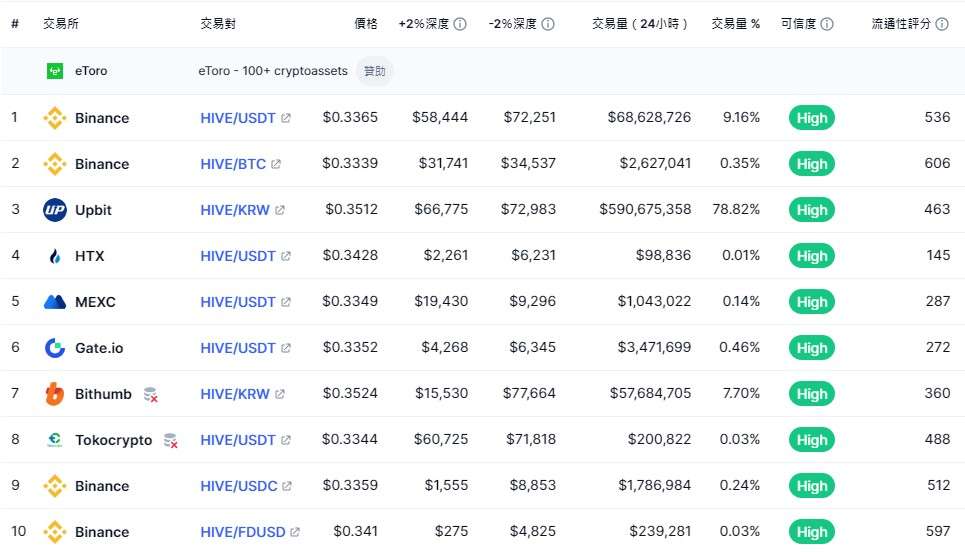Click info icon beside +2% depth header
965x552 pixels.
[460, 24]
